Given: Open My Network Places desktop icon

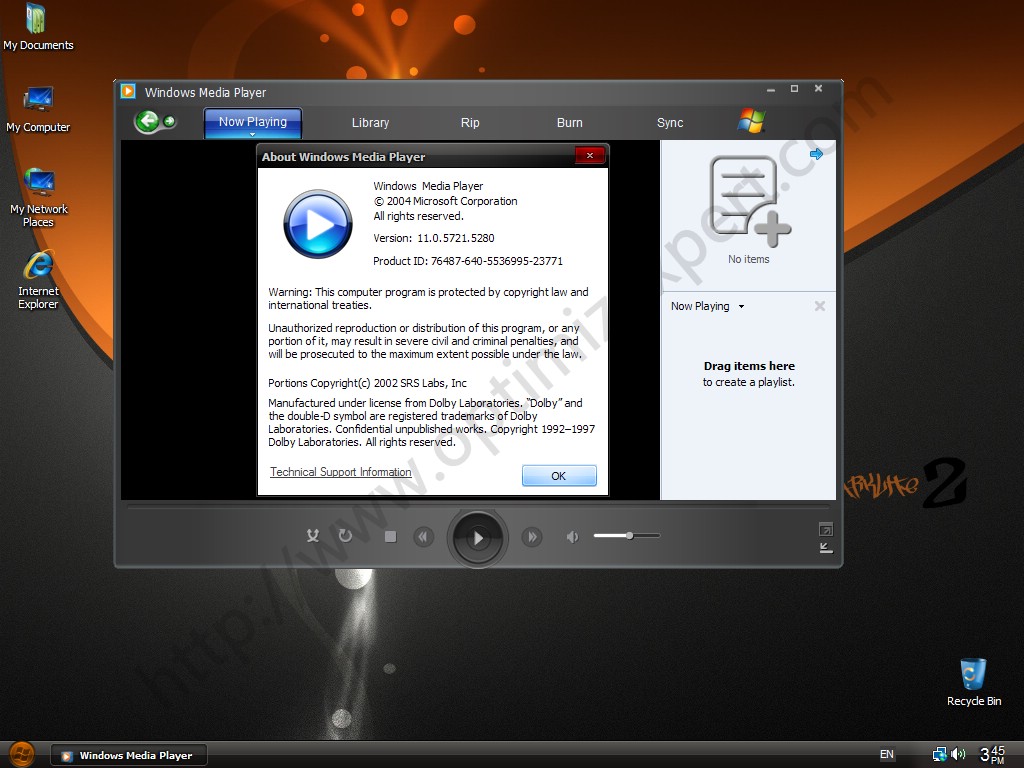Looking at the screenshot, I should coord(39,197).
